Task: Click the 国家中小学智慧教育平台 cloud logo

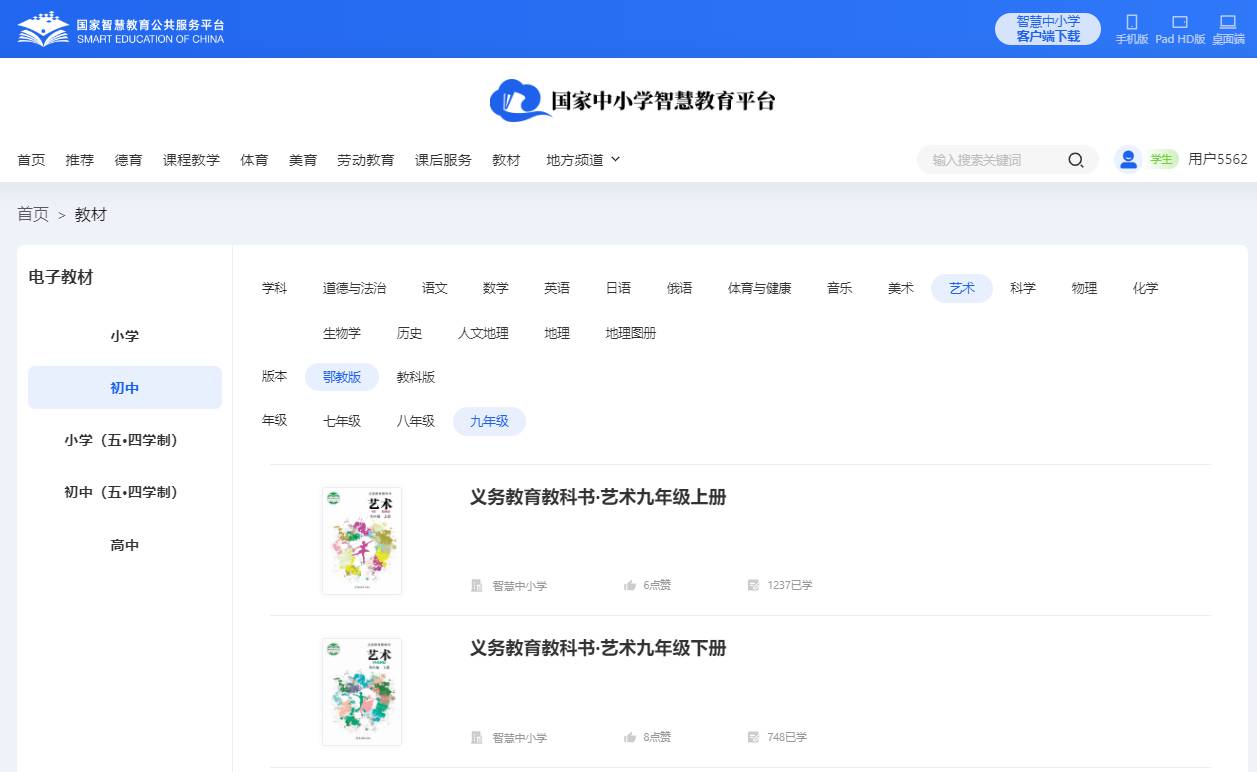Action: tap(633, 100)
